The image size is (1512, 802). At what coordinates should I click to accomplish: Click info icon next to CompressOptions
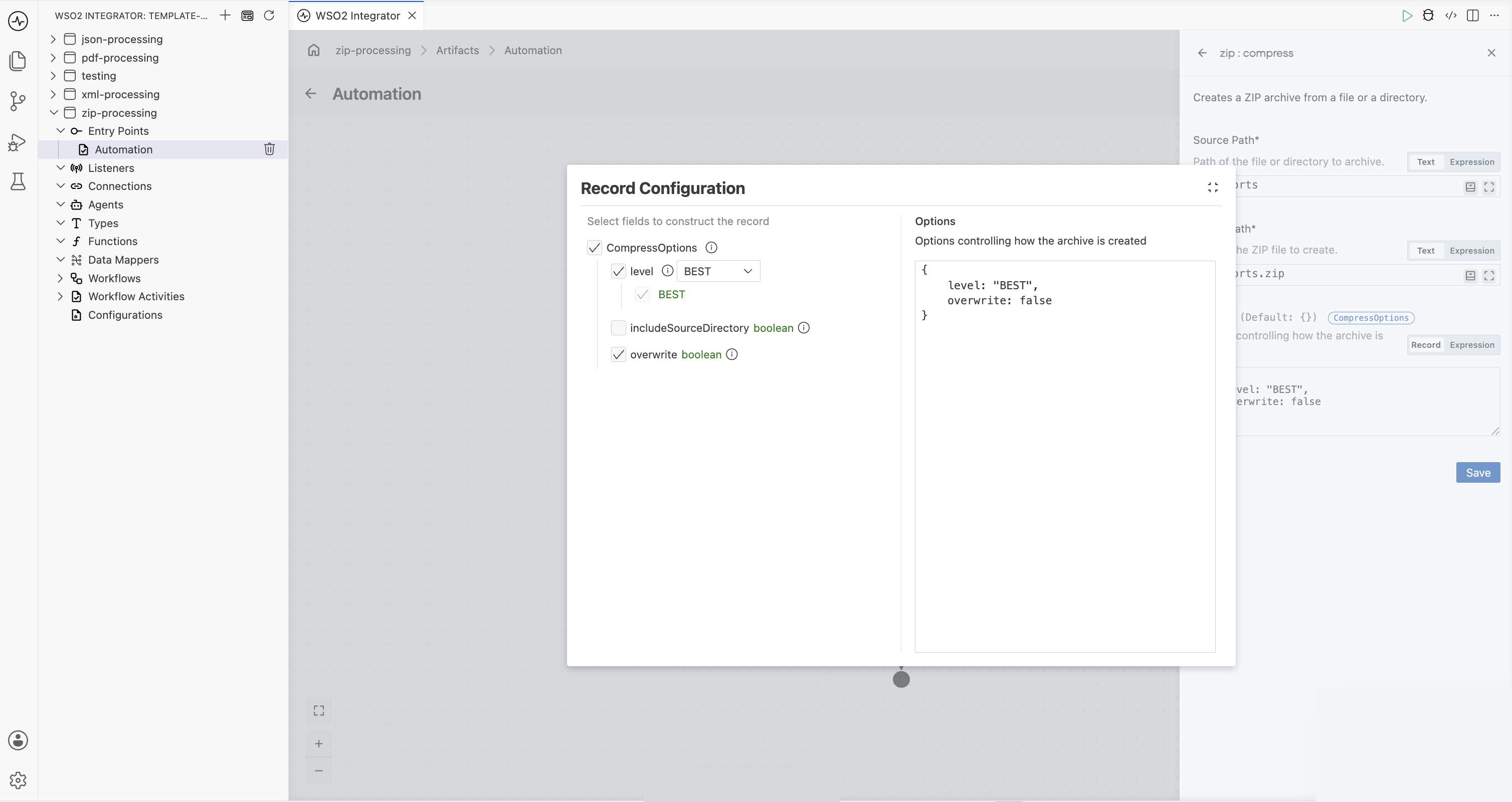point(711,248)
